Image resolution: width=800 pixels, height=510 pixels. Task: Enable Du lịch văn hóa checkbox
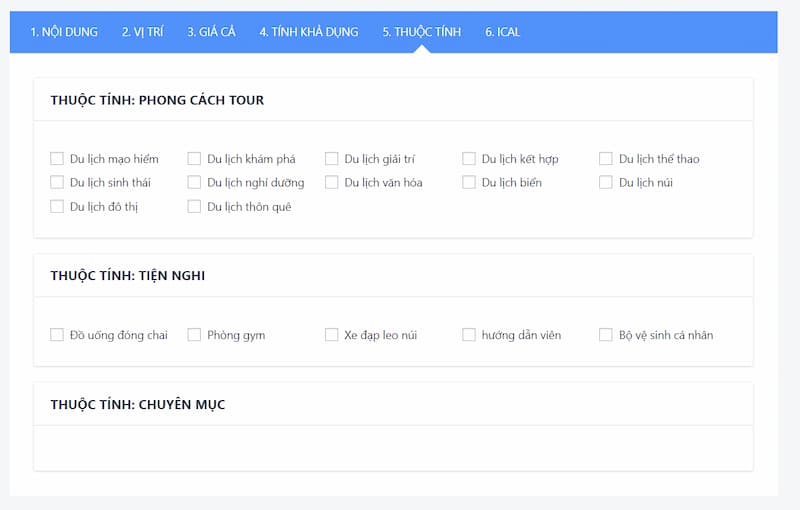(x=332, y=182)
